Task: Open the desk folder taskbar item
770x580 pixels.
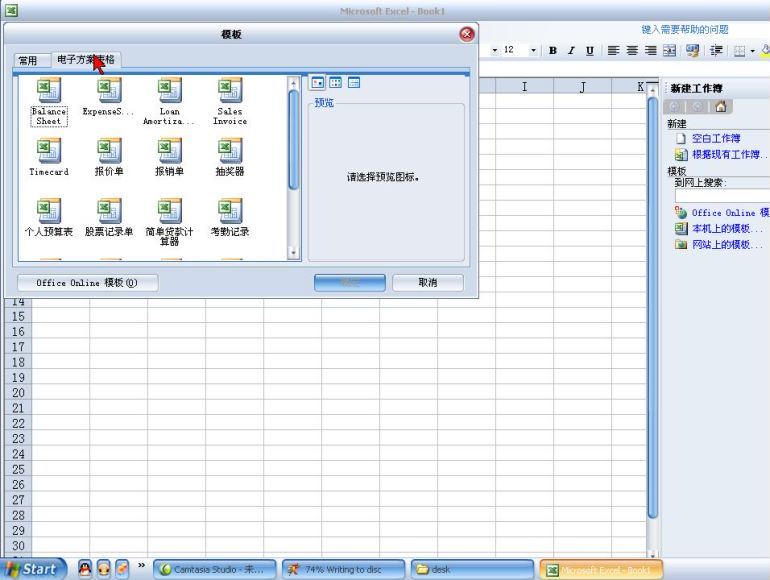Action: (472, 570)
